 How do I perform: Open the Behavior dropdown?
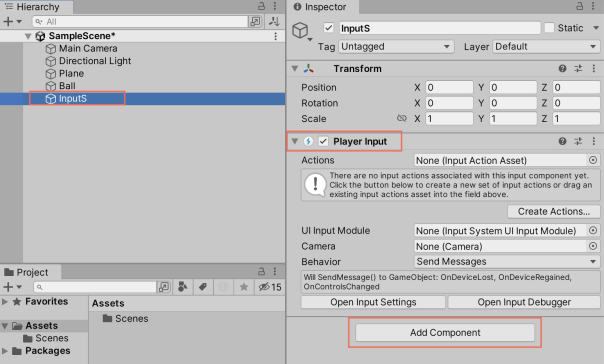click(x=507, y=262)
